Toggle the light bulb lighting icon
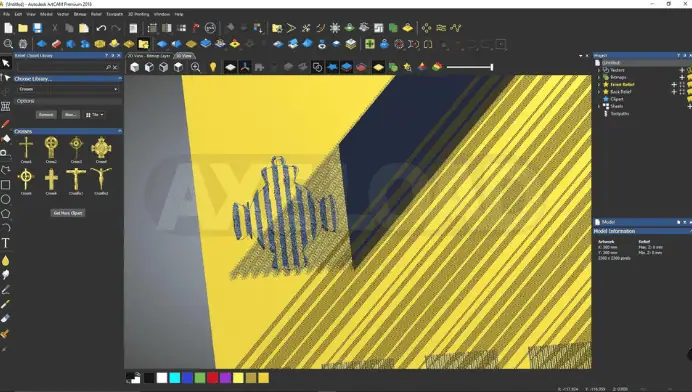692x392 pixels. coord(213,67)
